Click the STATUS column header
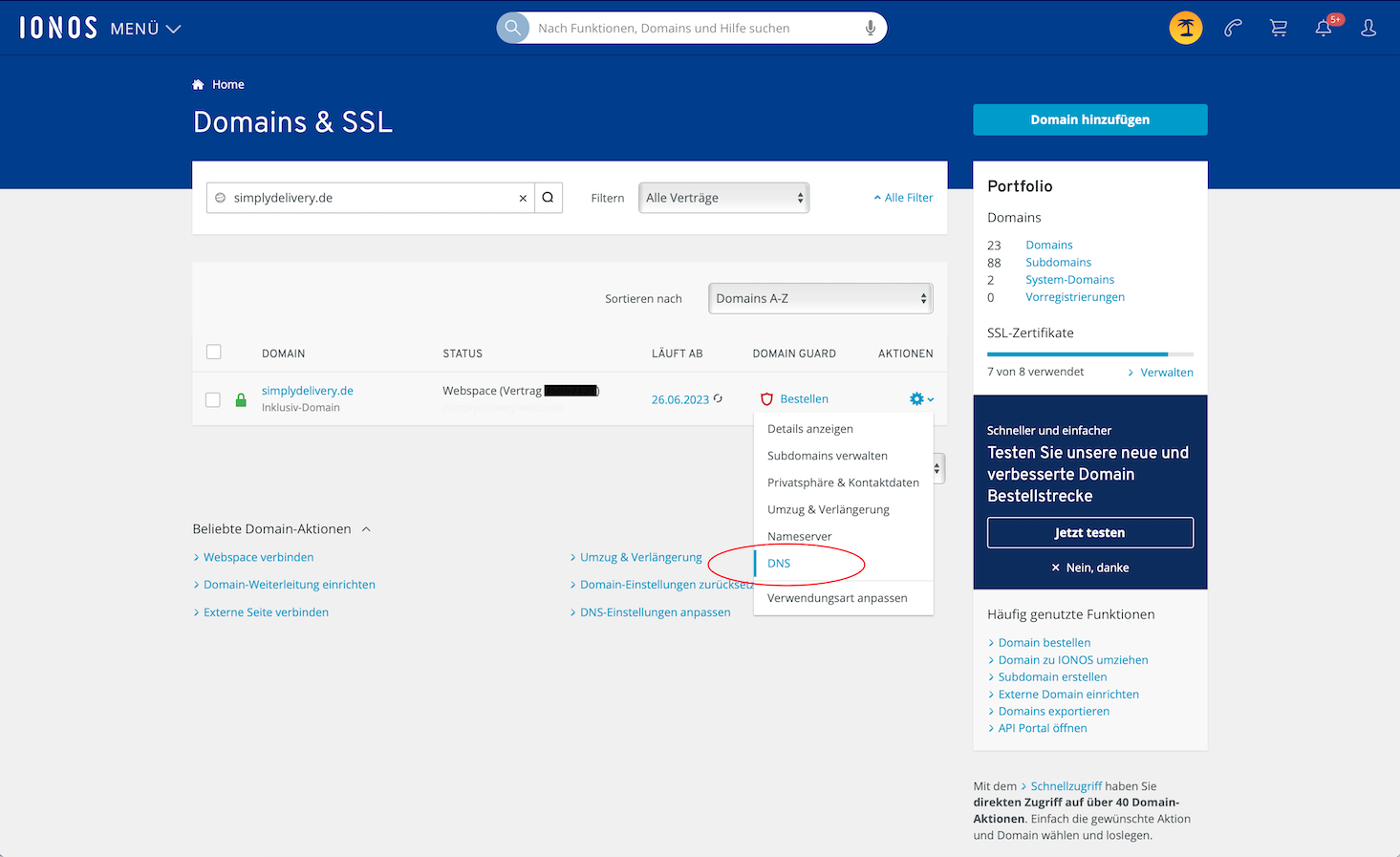Screen dimensions: 1400x857 click(x=463, y=354)
